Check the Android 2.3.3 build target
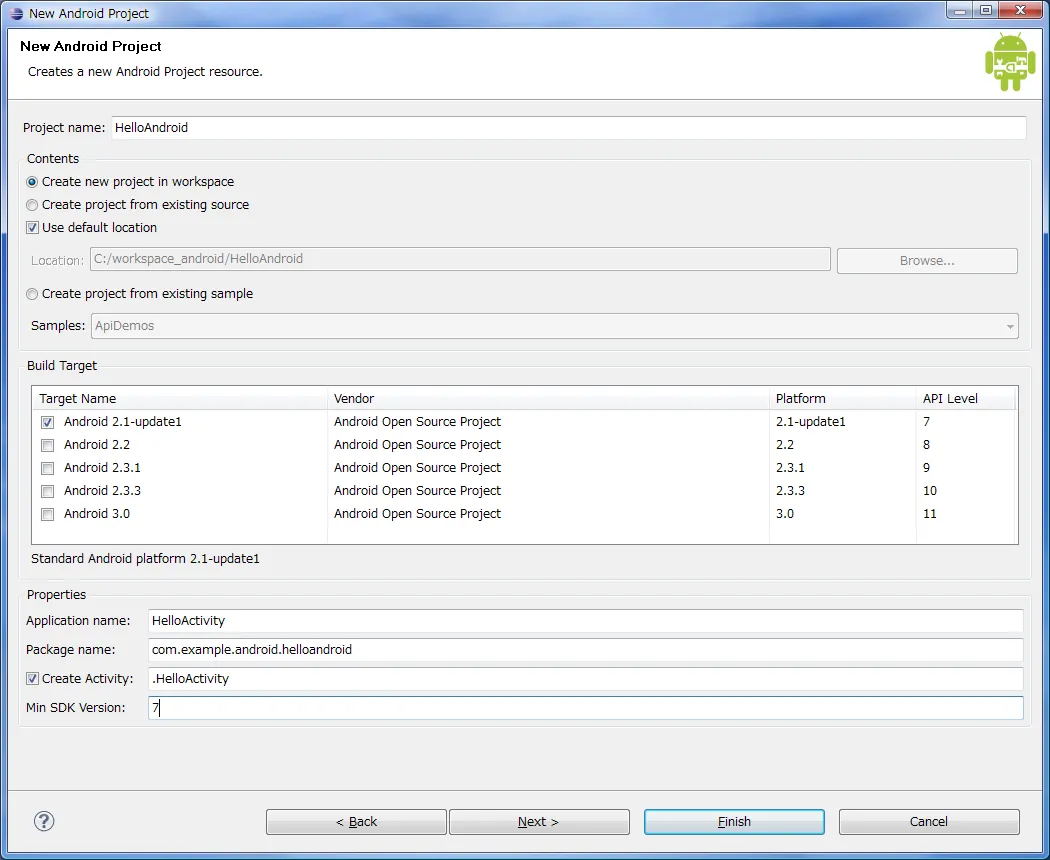Screen dimensions: 1050x860 click(x=48, y=491)
